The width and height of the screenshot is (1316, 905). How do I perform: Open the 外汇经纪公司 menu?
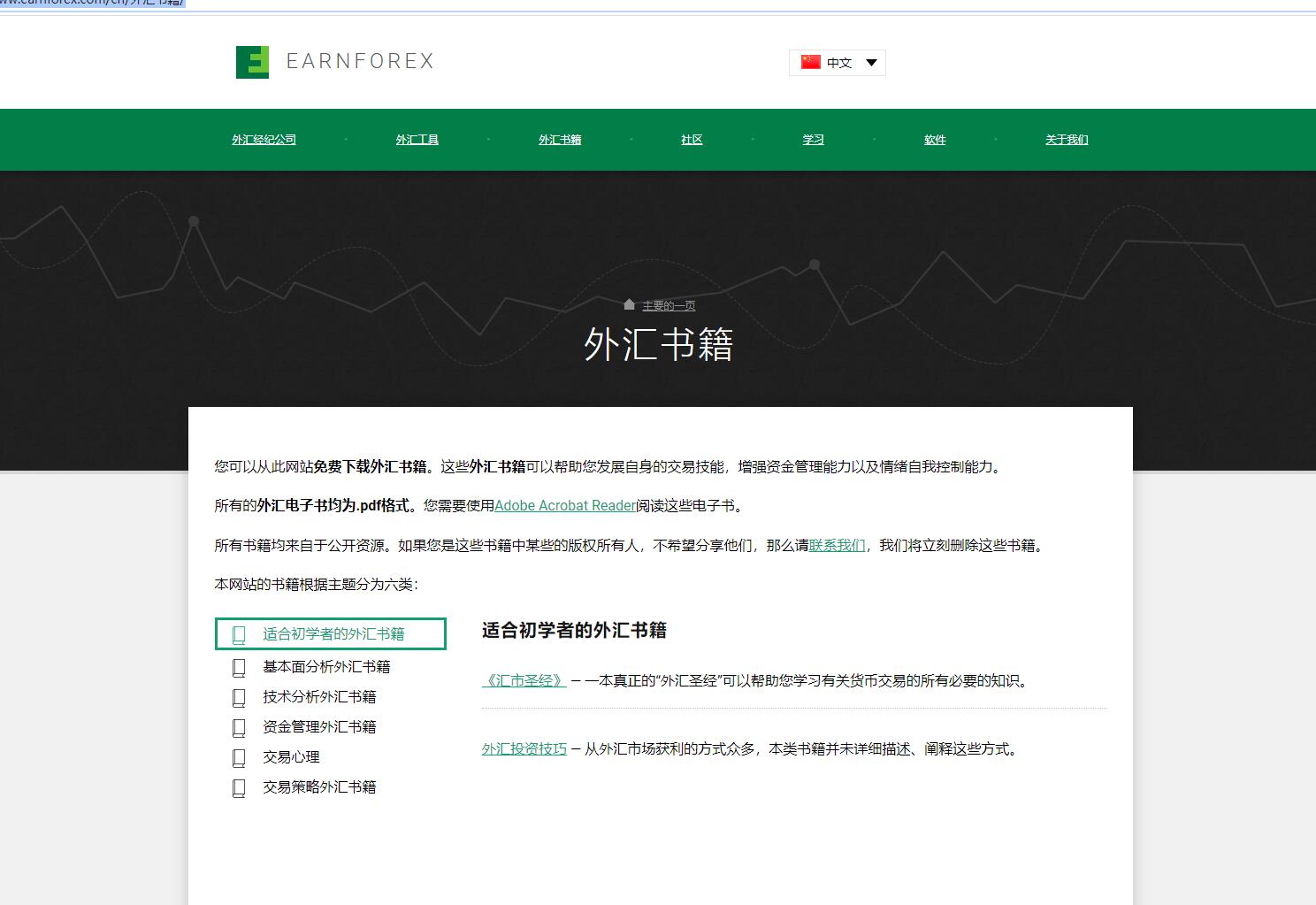264,140
